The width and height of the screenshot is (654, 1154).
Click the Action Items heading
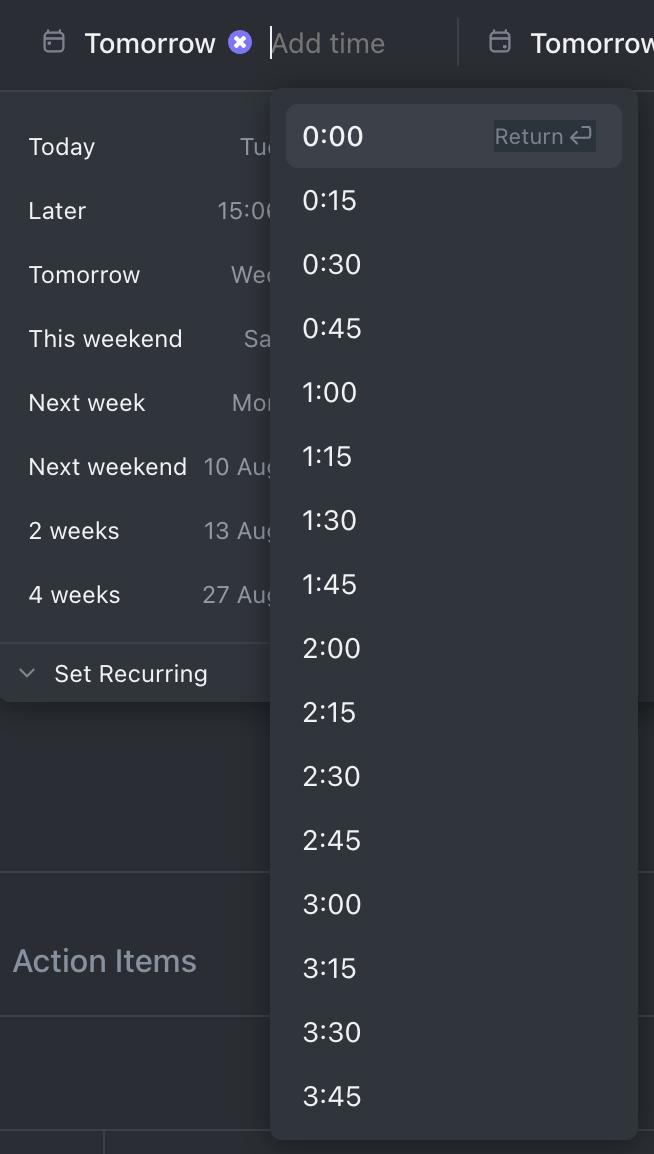(105, 961)
